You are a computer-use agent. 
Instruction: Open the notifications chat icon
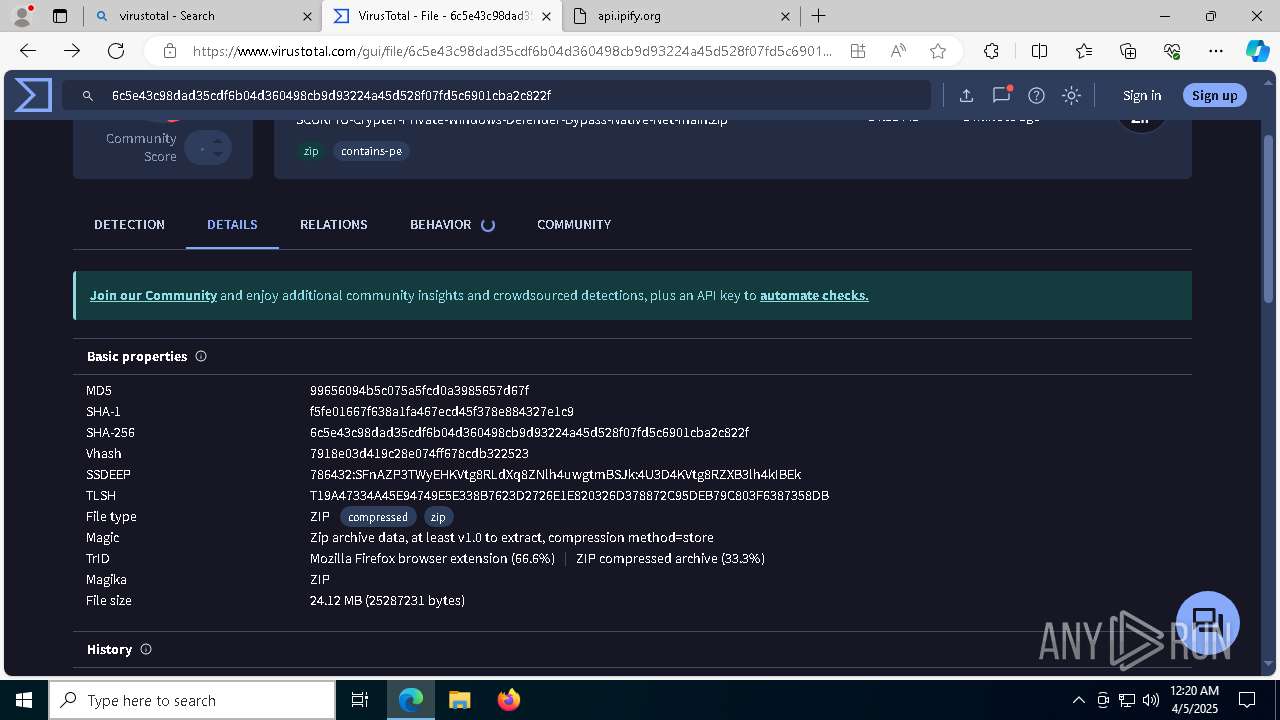1001,95
